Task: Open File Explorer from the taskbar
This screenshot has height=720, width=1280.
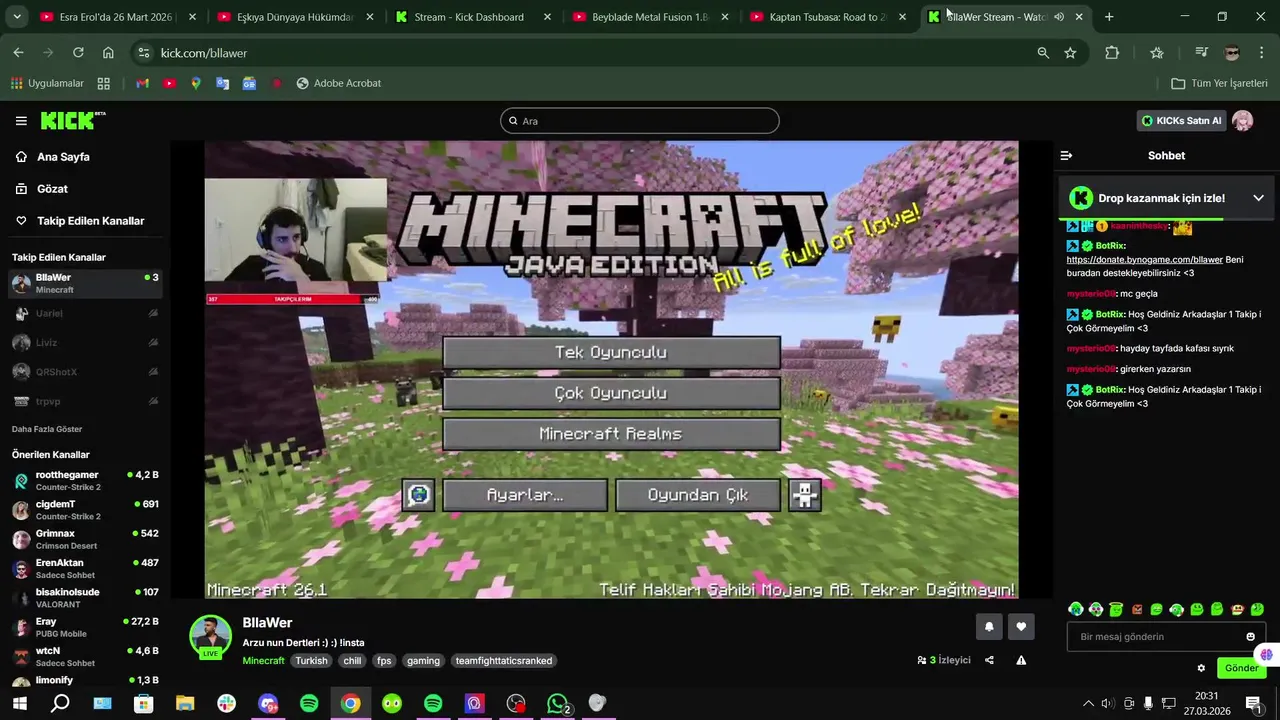Action: pos(185,704)
